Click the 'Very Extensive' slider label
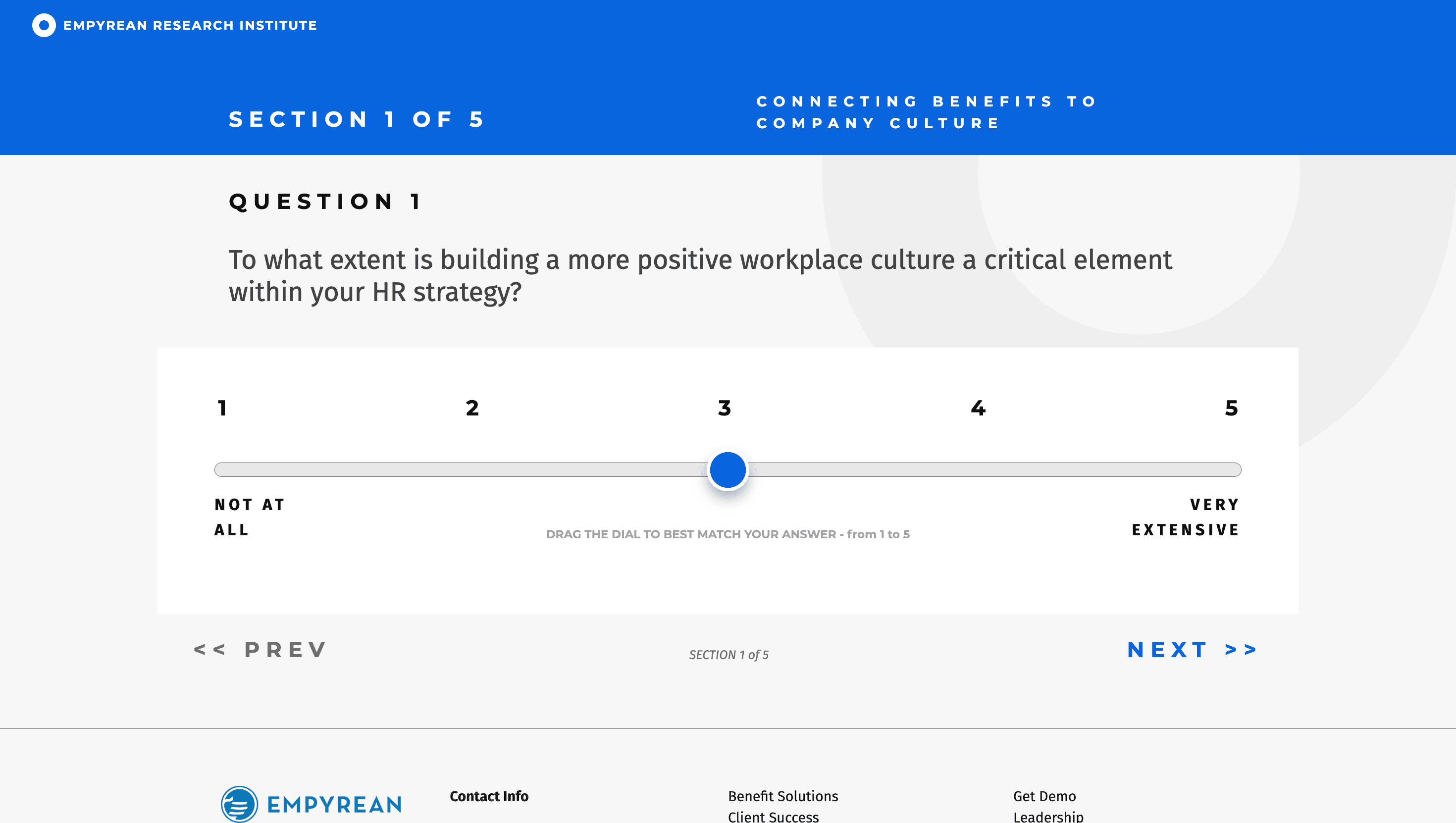This screenshot has height=823, width=1456. pos(1185,516)
